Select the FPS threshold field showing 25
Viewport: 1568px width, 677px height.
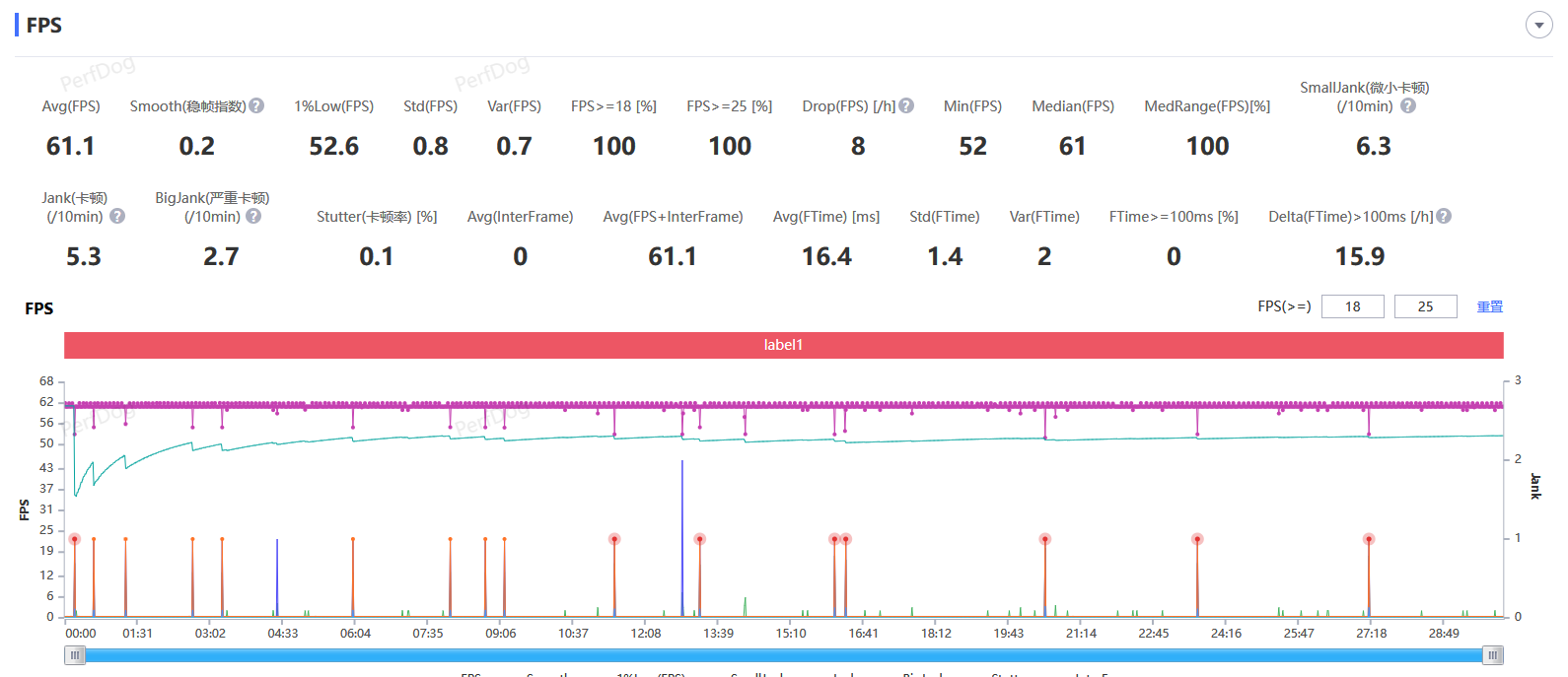(x=1425, y=306)
